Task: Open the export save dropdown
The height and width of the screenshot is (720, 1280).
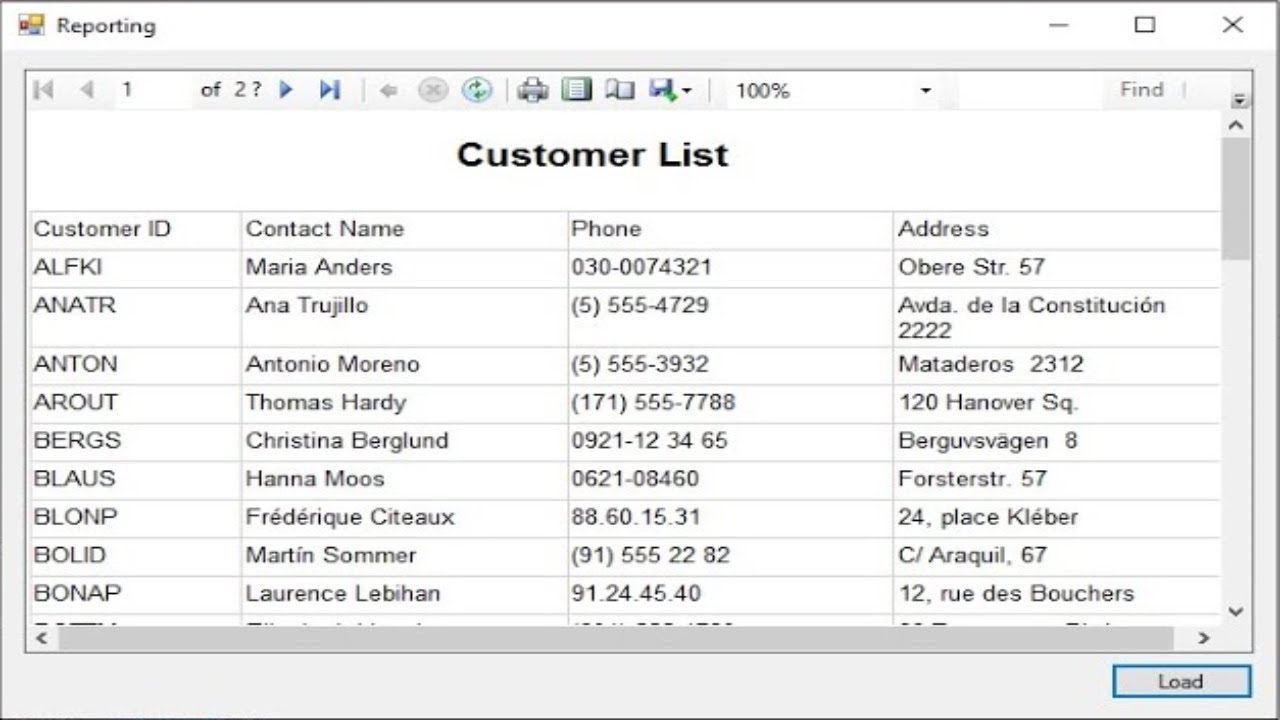Action: (670, 91)
